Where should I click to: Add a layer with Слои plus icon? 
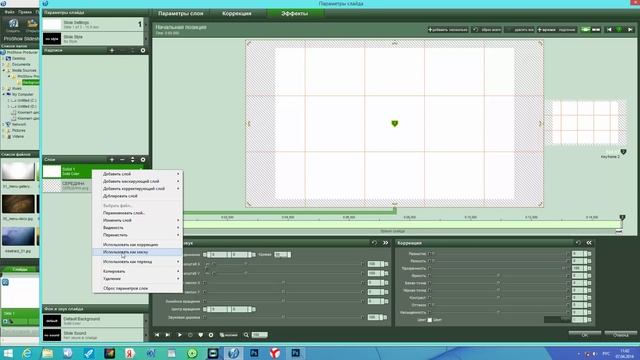pos(112,160)
